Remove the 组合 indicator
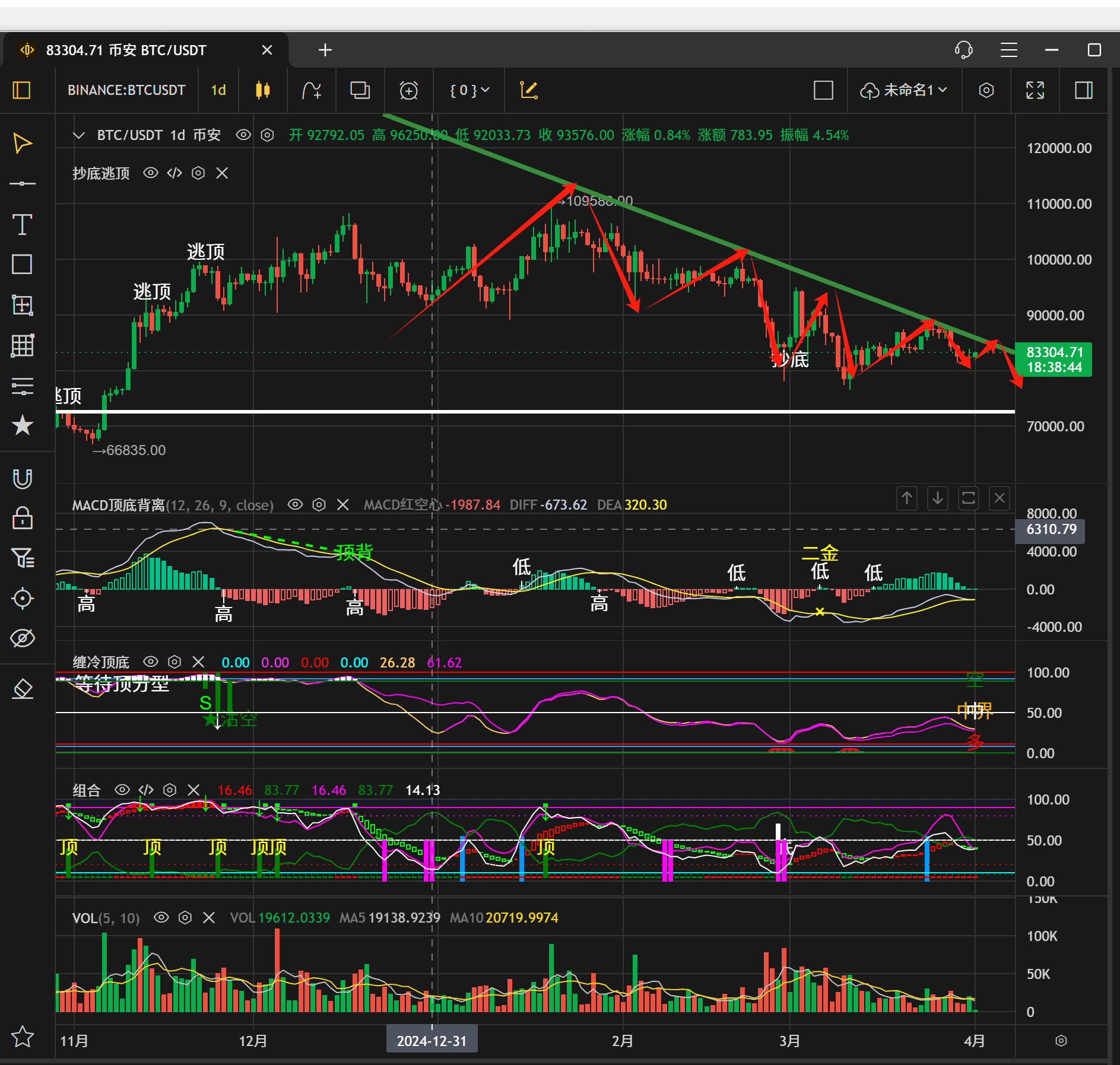Screen dimensions: 1120x1065 click(x=193, y=790)
